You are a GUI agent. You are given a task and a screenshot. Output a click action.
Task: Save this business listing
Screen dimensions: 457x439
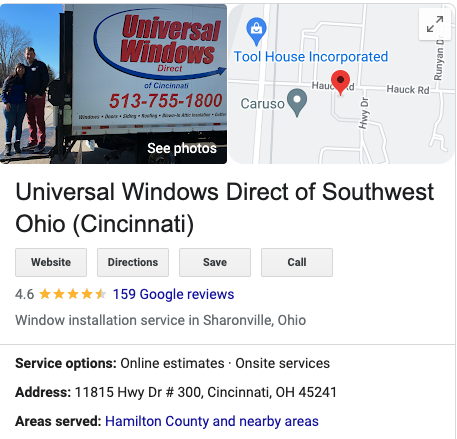coord(215,262)
